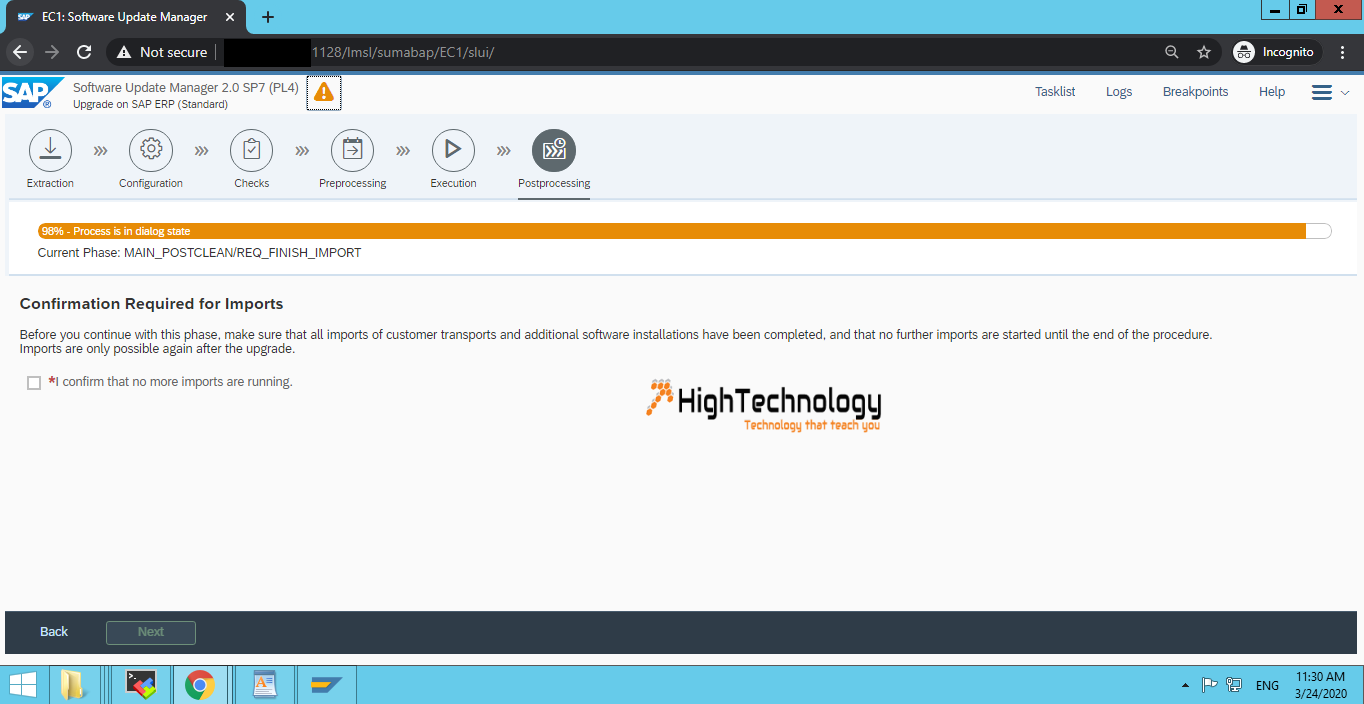The width and height of the screenshot is (1364, 704).
Task: Go back with browser back arrow
Action: 20,52
